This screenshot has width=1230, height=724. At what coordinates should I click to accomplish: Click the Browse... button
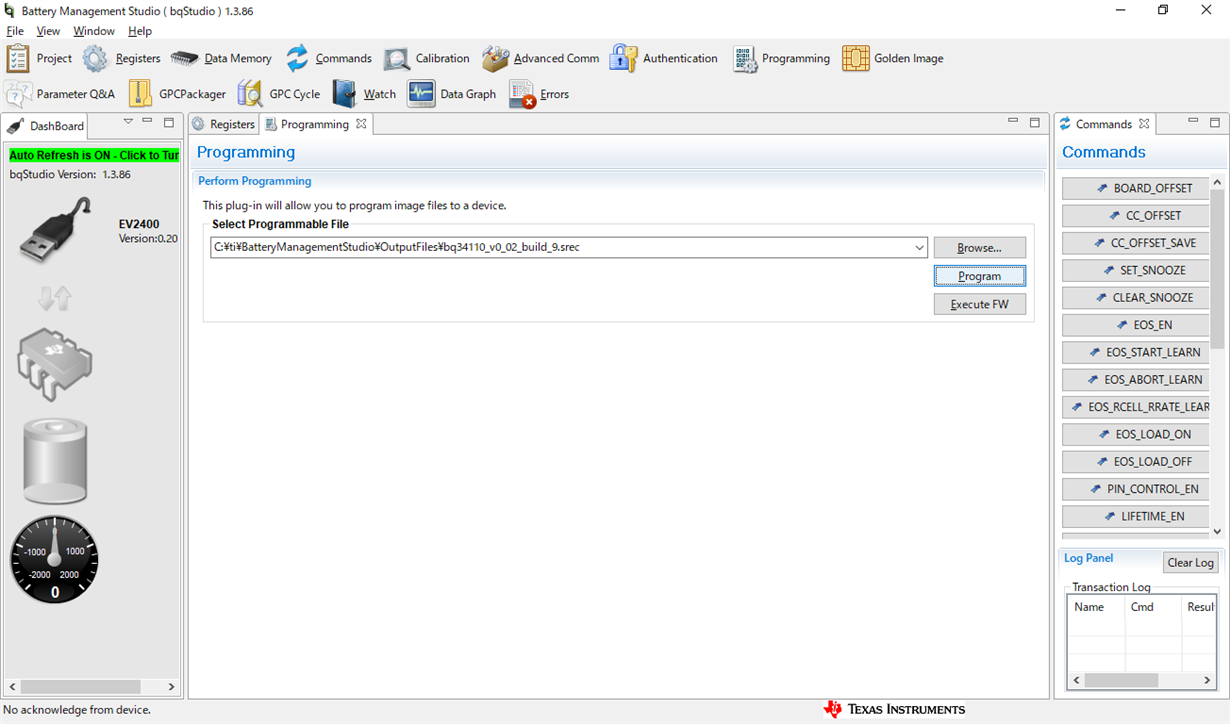click(980, 248)
